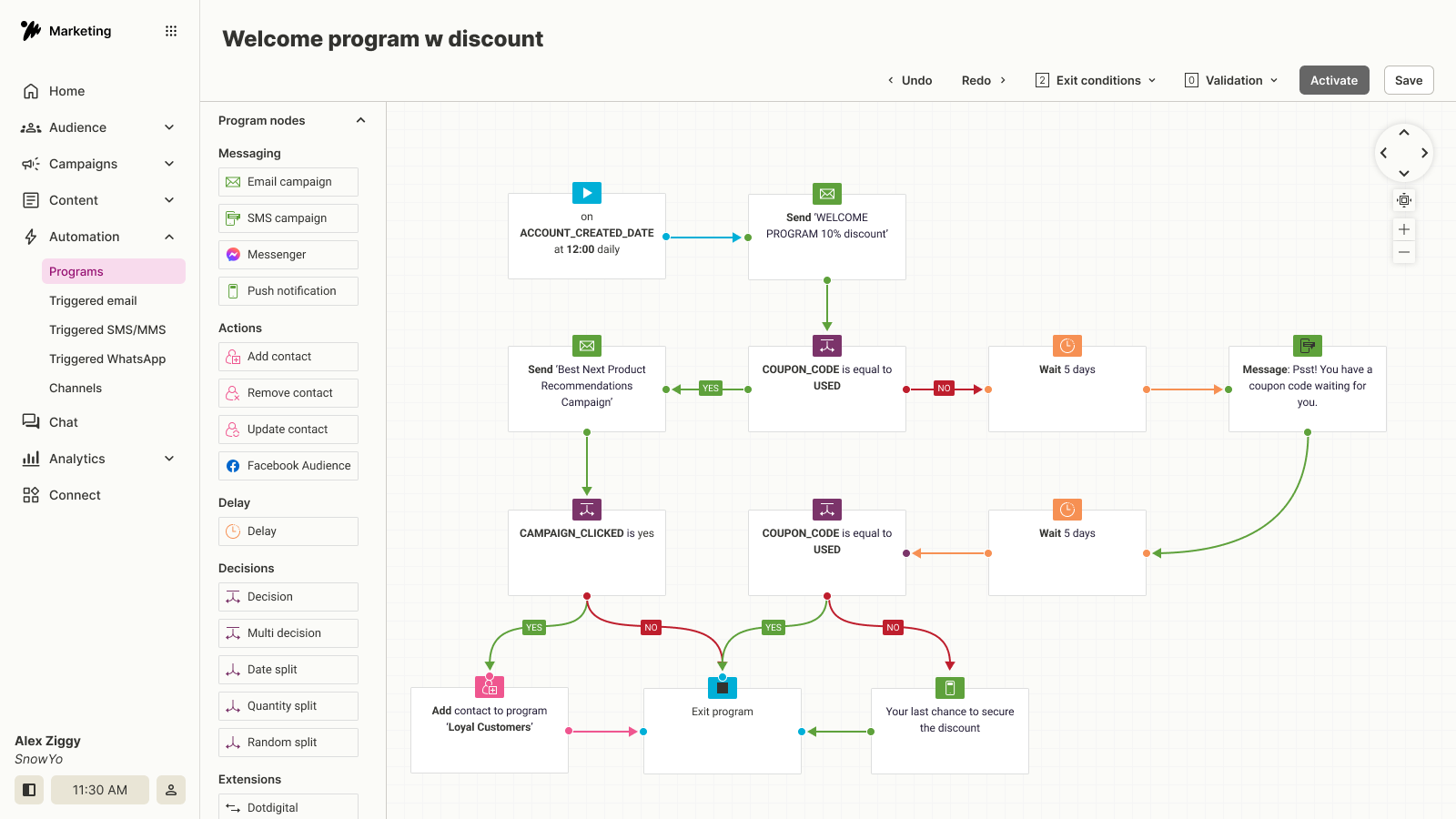The width and height of the screenshot is (1456, 819).
Task: Redo the last change
Action: 985,80
